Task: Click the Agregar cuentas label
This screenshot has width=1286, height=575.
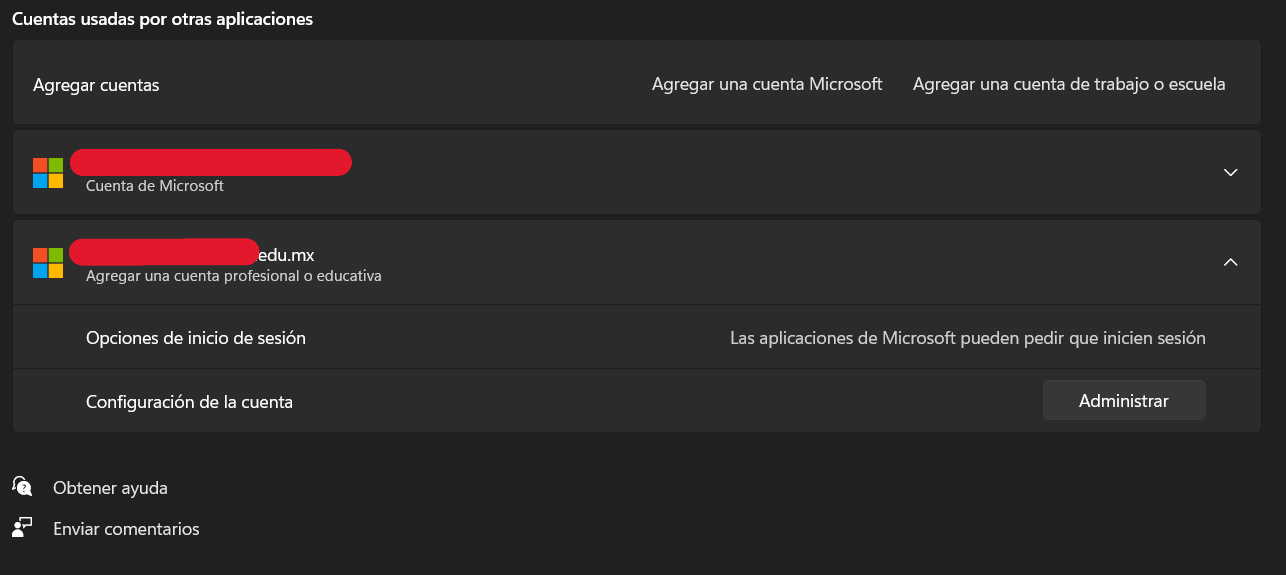Action: (96, 85)
